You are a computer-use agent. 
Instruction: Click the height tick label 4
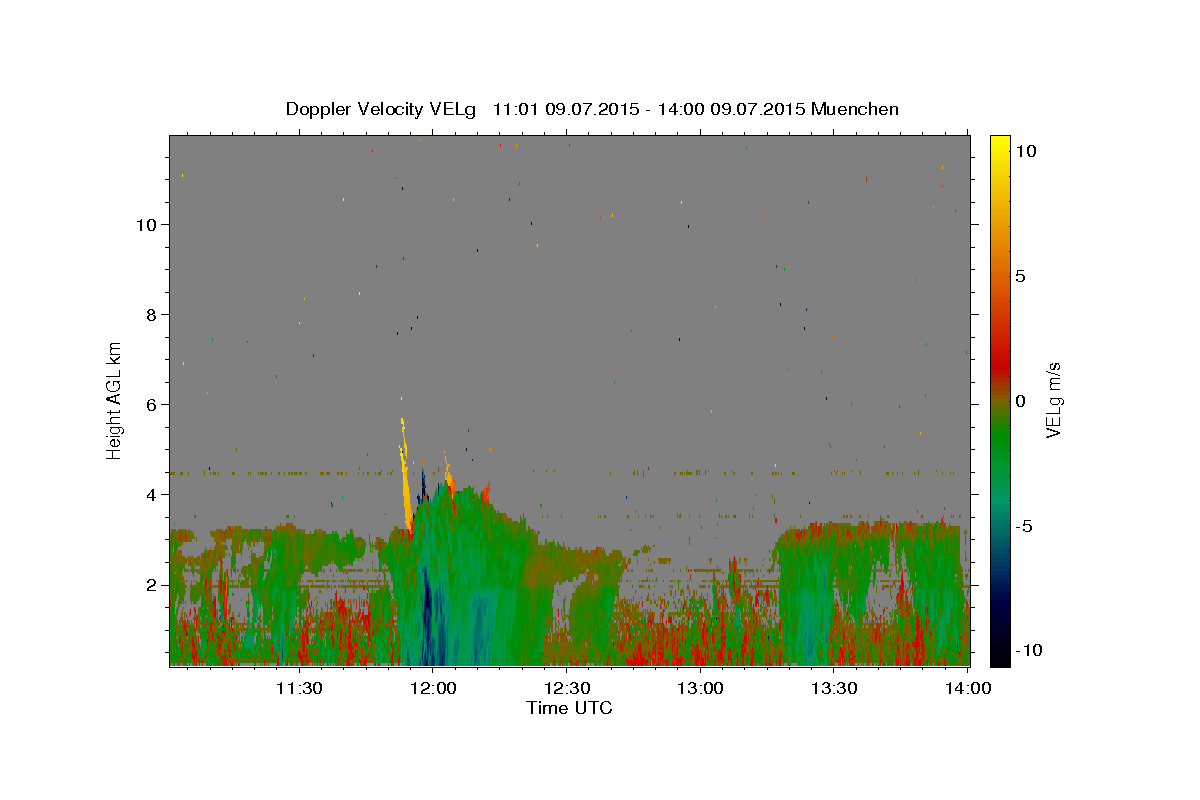[x=151, y=494]
